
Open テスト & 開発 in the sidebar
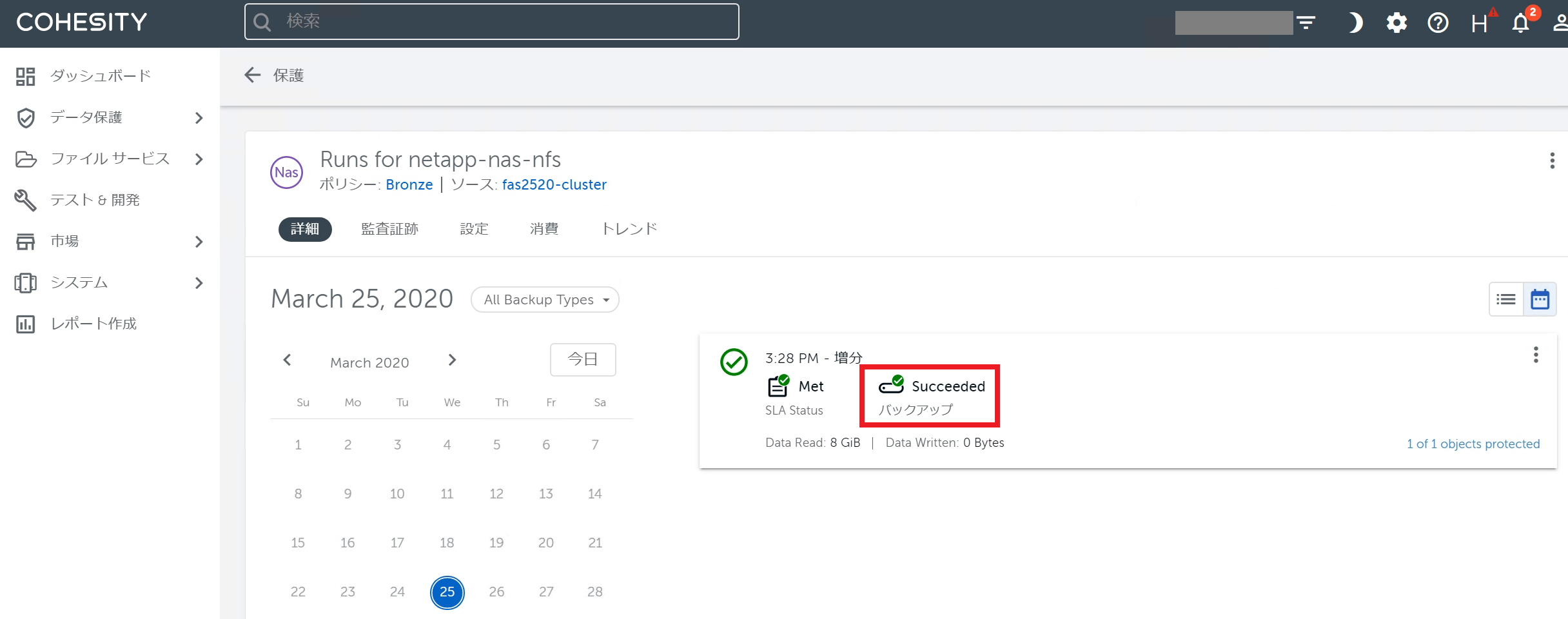pyautogui.click(x=95, y=200)
